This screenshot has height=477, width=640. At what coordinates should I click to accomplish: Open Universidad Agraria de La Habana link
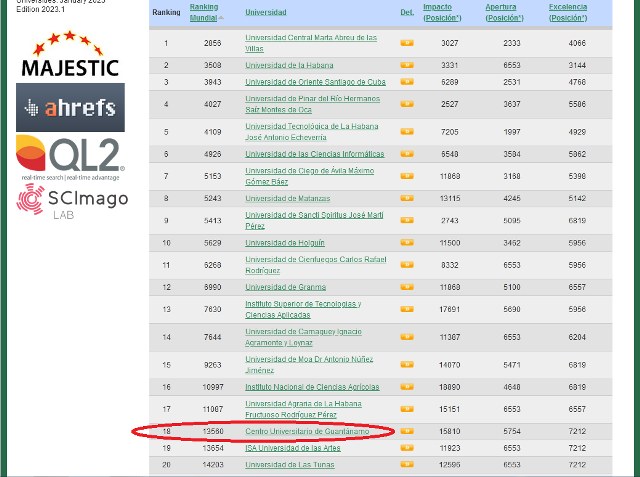[303, 409]
